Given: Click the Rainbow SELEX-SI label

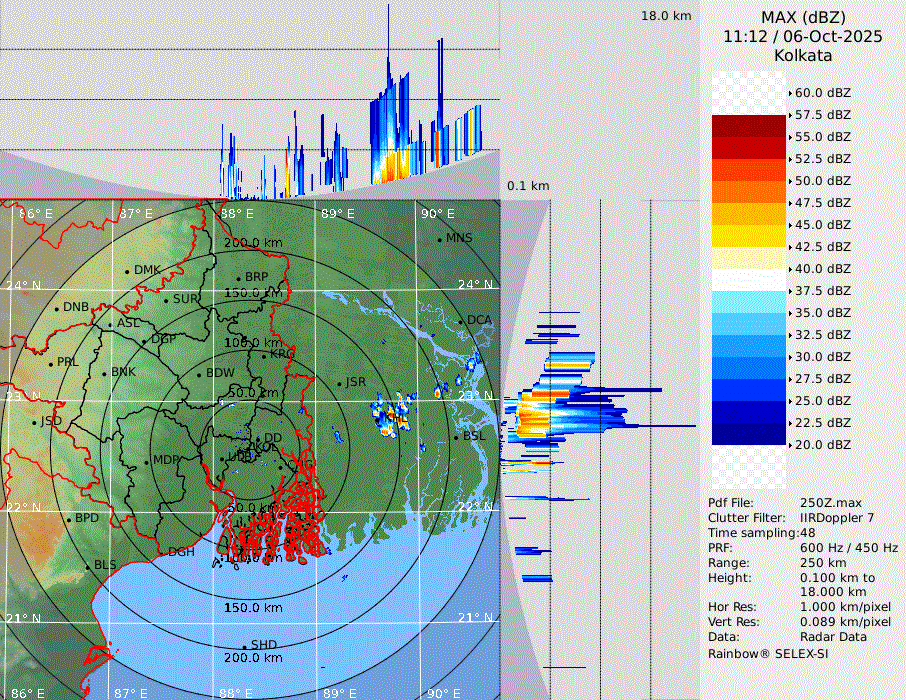Looking at the screenshot, I should point(768,653).
